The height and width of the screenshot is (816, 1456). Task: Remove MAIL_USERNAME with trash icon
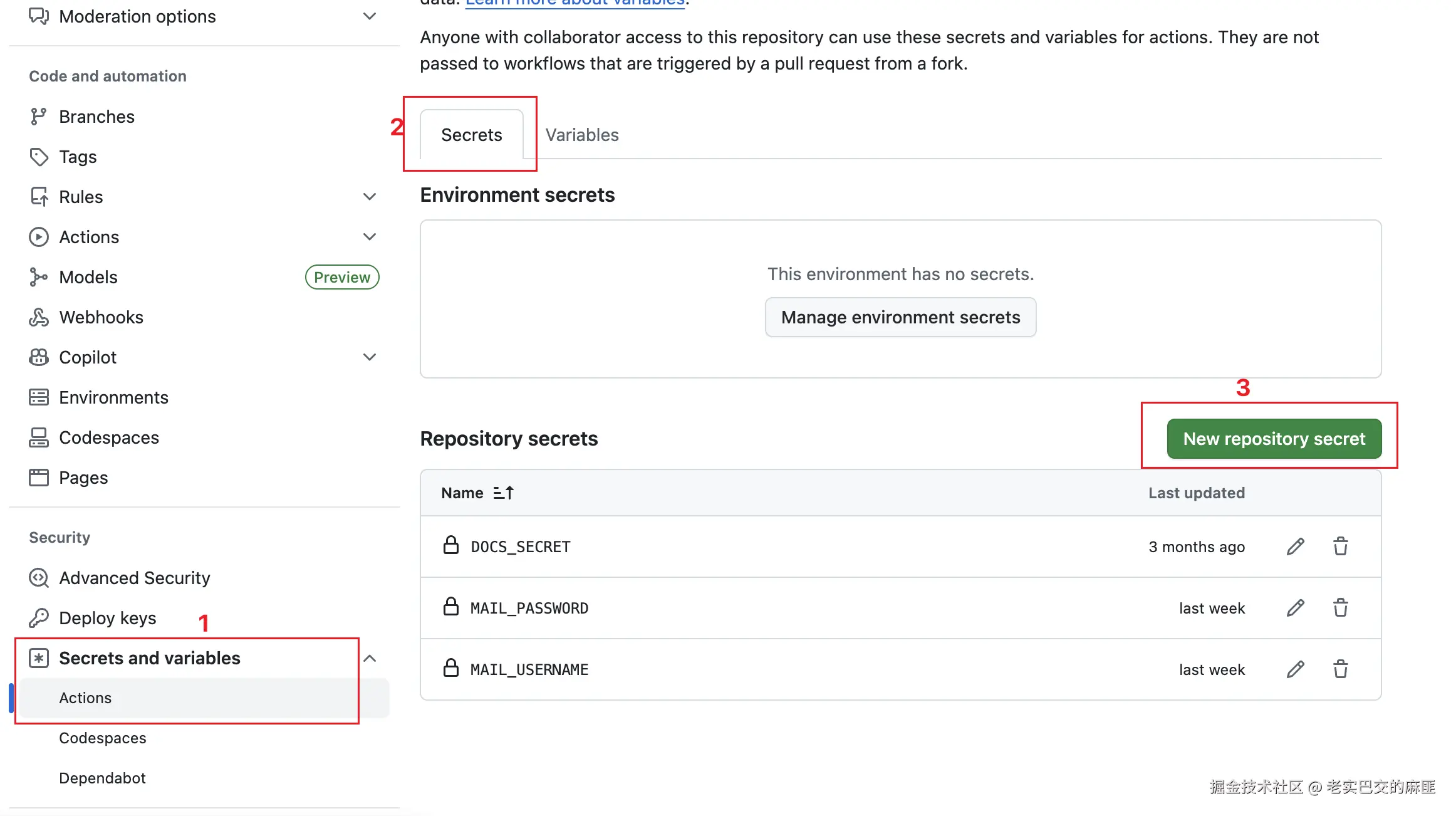[1340, 669]
